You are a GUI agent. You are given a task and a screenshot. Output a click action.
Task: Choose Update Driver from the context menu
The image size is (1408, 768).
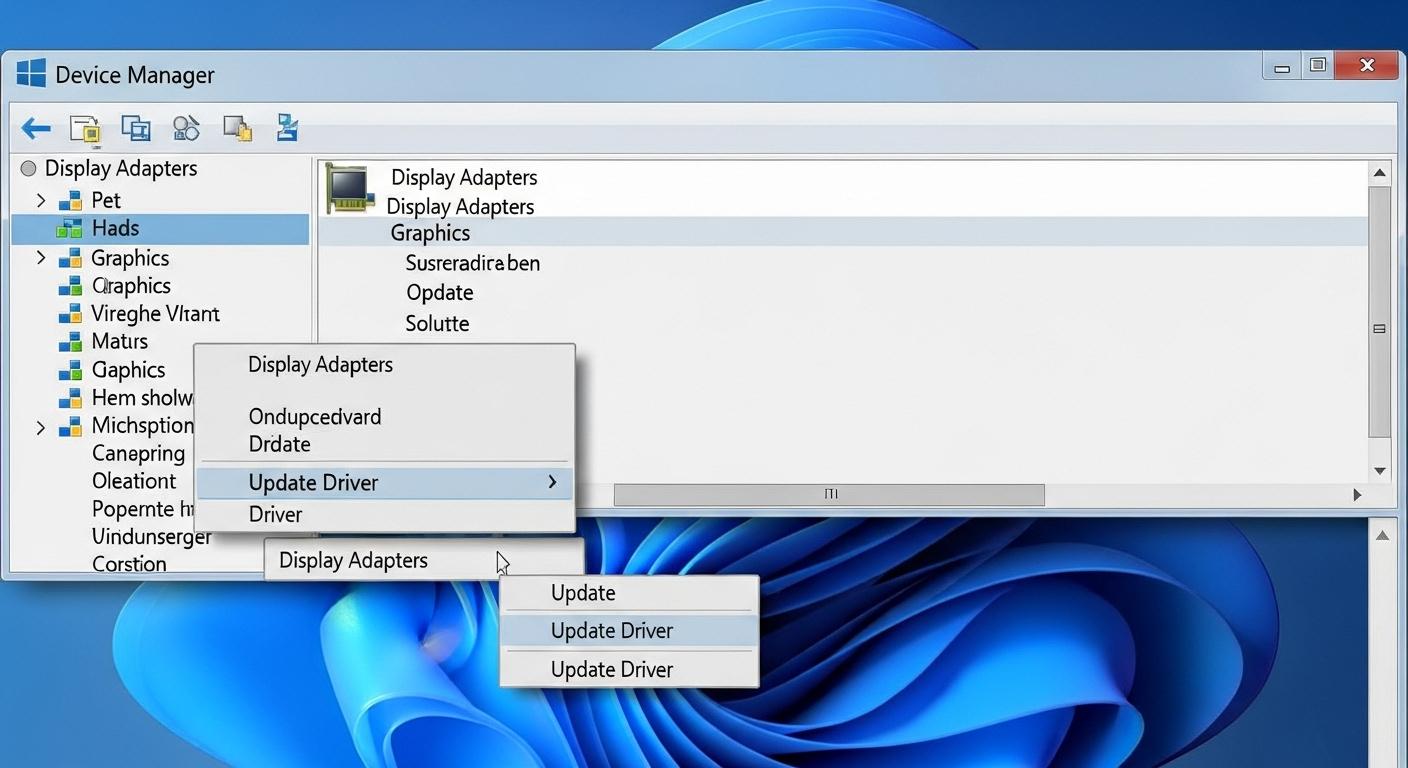click(313, 482)
